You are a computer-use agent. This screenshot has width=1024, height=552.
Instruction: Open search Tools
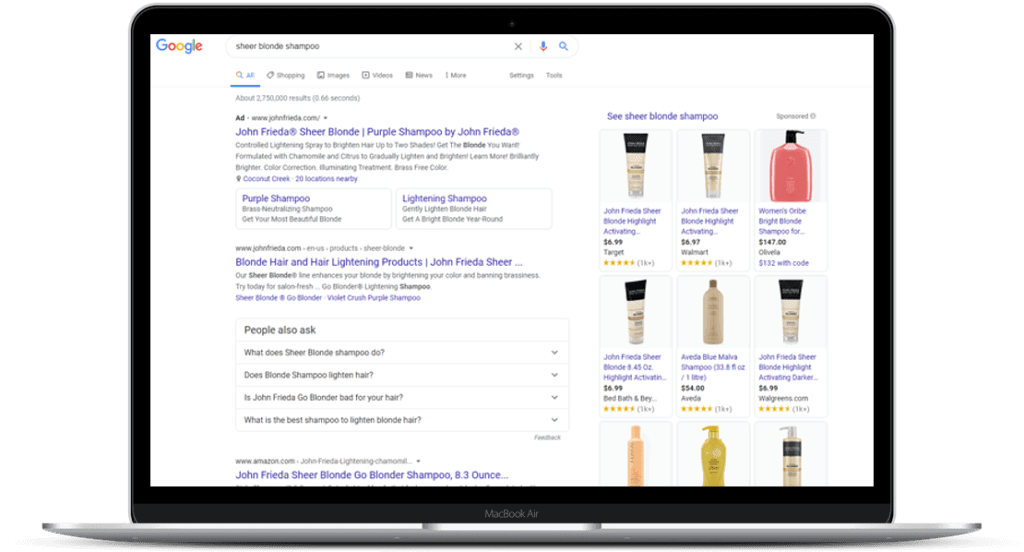(554, 75)
